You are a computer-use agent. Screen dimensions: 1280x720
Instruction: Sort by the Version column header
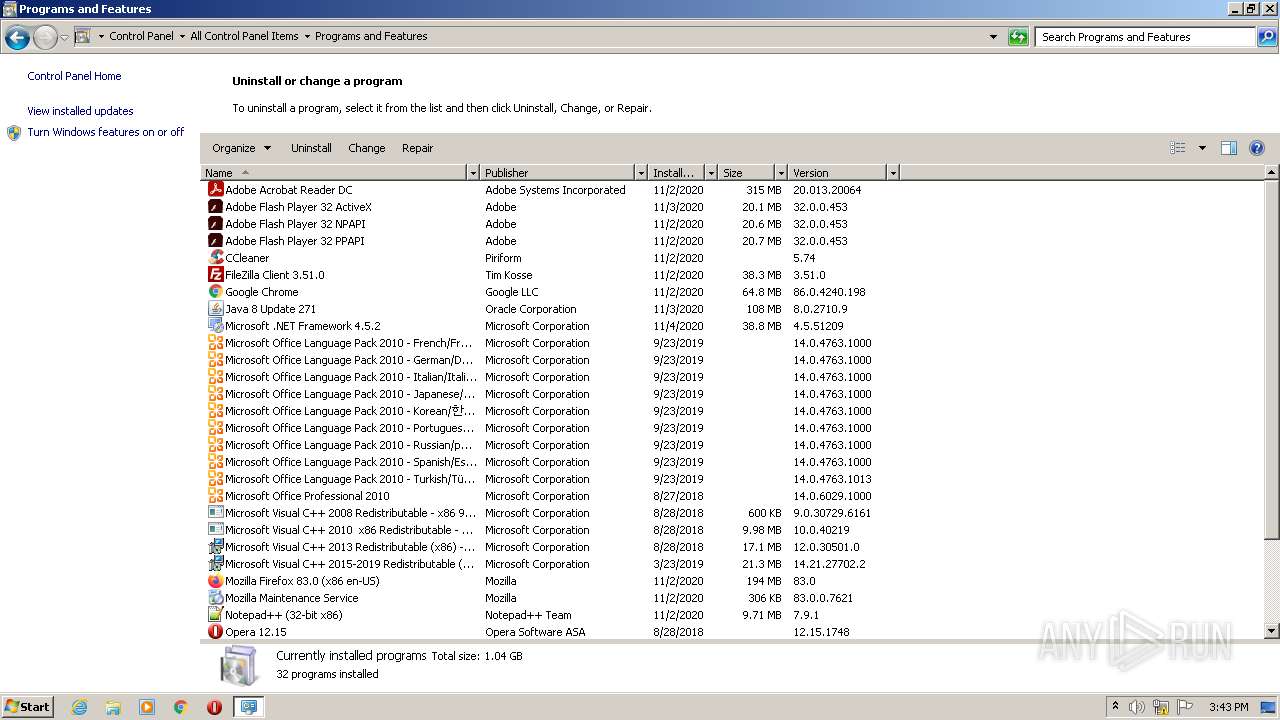838,173
